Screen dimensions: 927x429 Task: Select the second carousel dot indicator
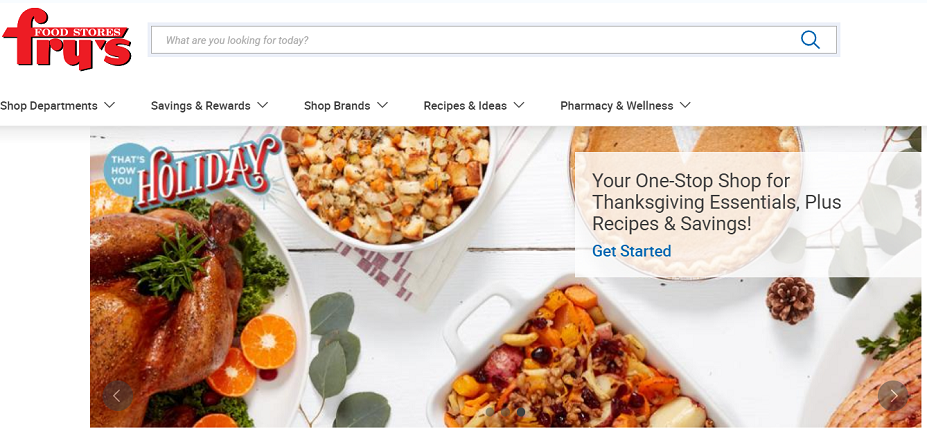(505, 411)
